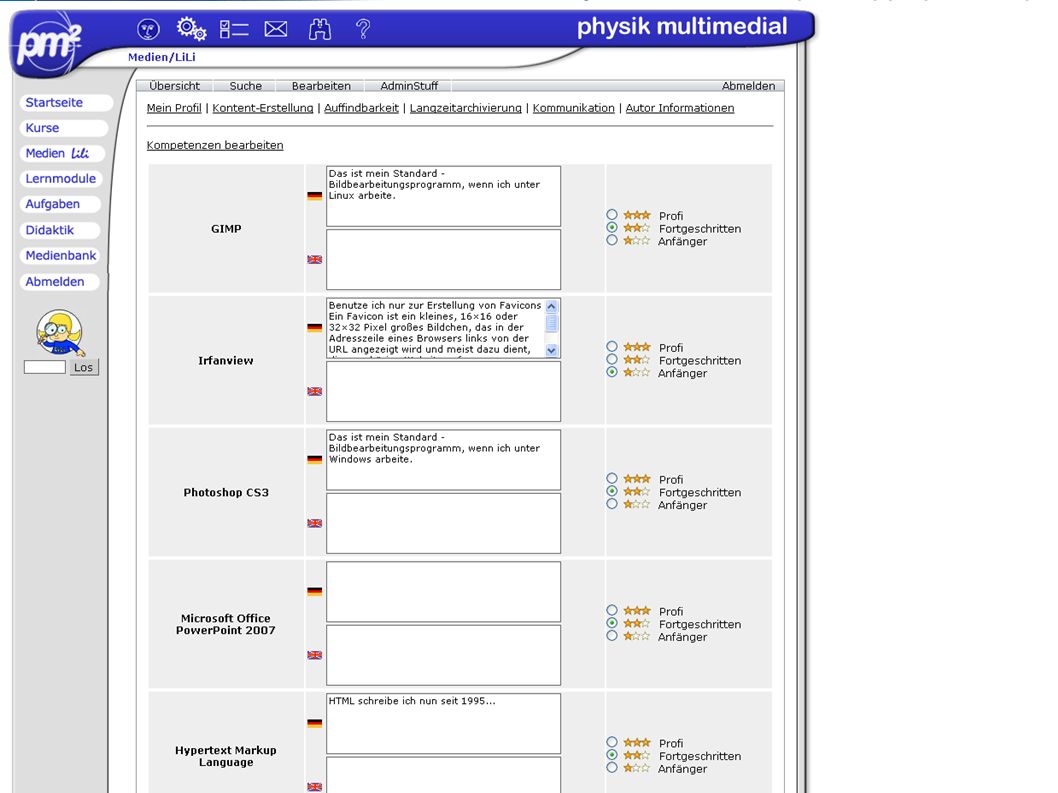1058x793 pixels.
Task: Click the scroll-up arrow in Irfanview description
Action: [x=551, y=306]
